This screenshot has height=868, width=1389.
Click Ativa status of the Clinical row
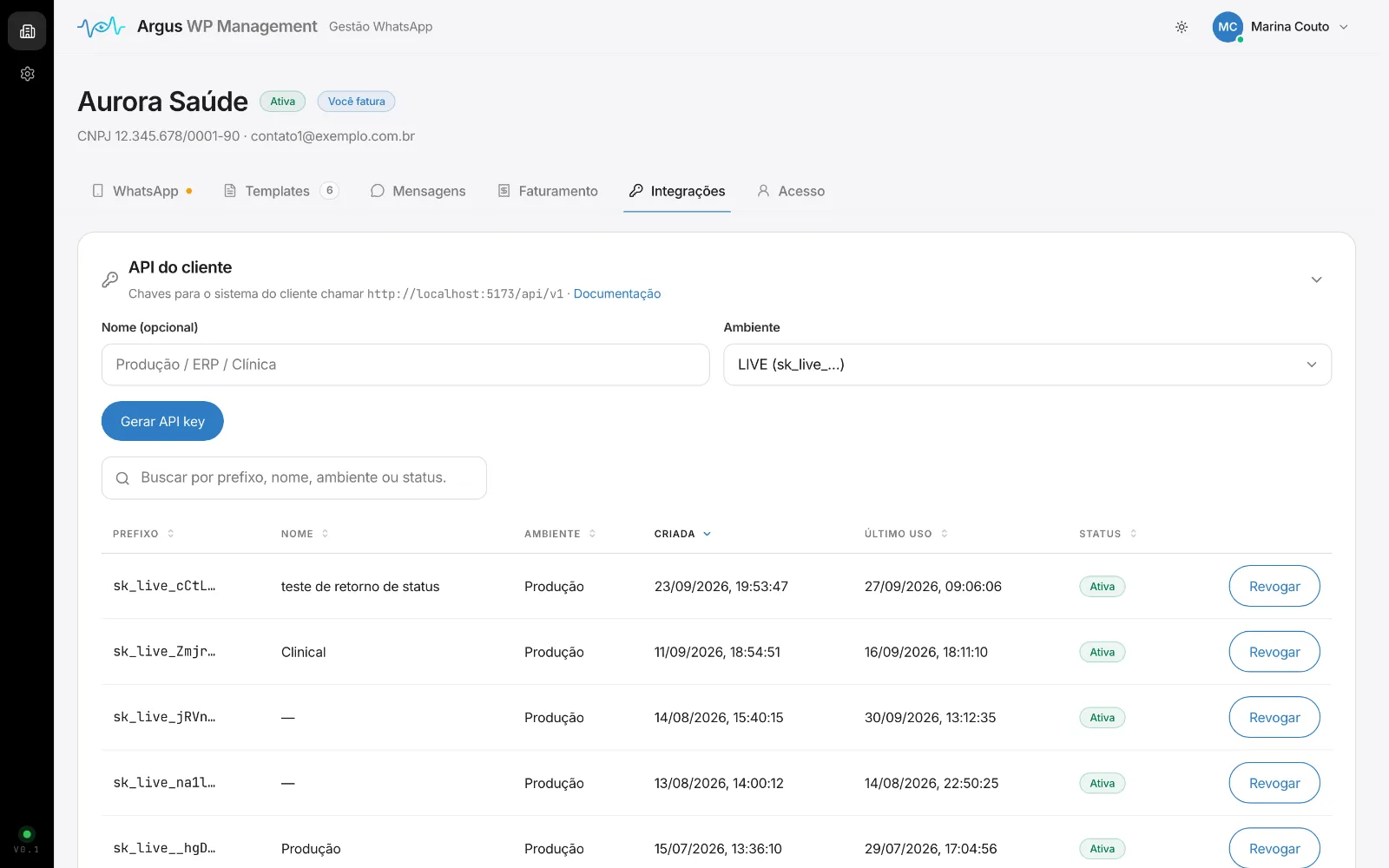pyautogui.click(x=1103, y=652)
